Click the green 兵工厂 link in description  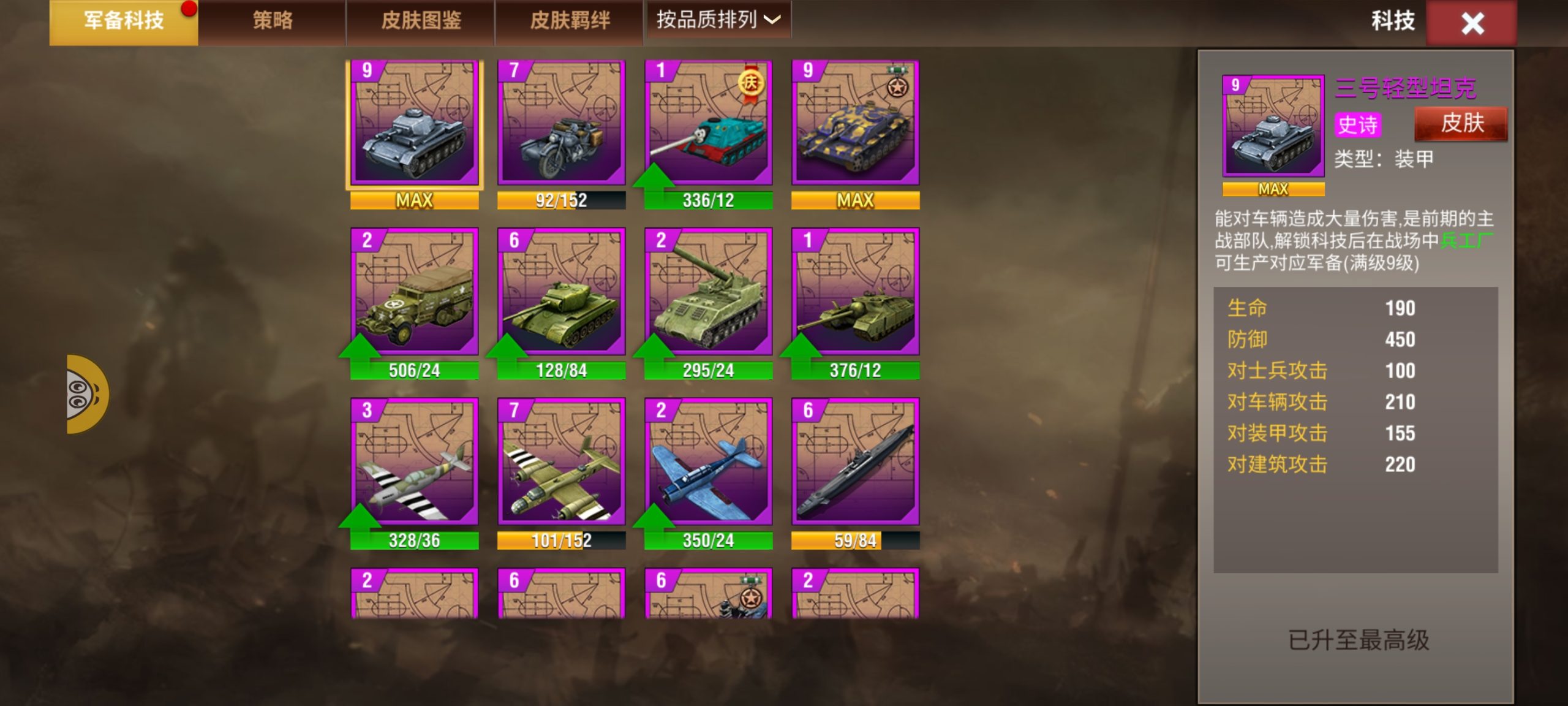click(x=1466, y=240)
